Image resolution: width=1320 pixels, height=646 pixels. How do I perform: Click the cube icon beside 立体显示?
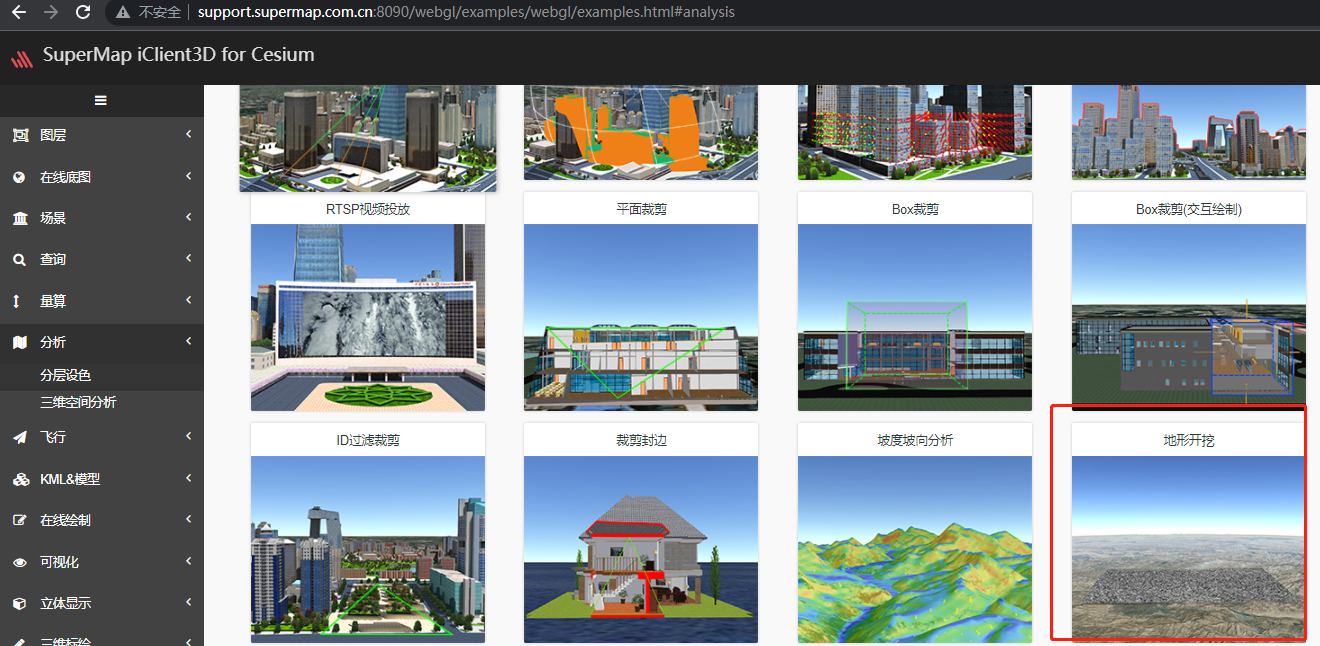tap(20, 603)
